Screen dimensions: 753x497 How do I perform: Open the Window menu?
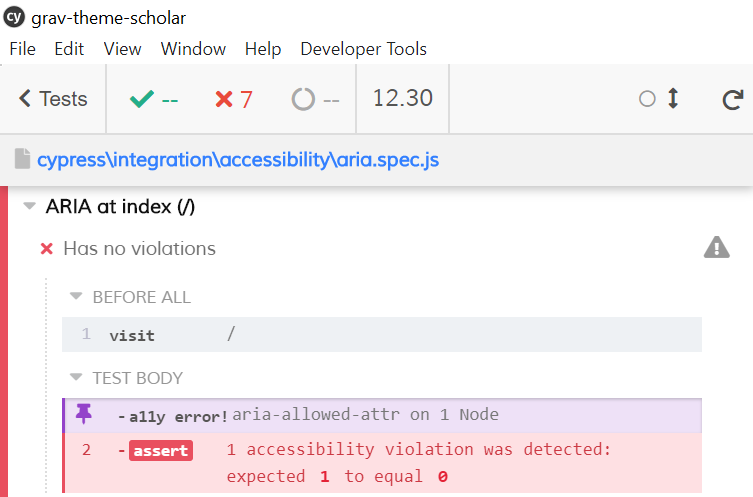(193, 49)
